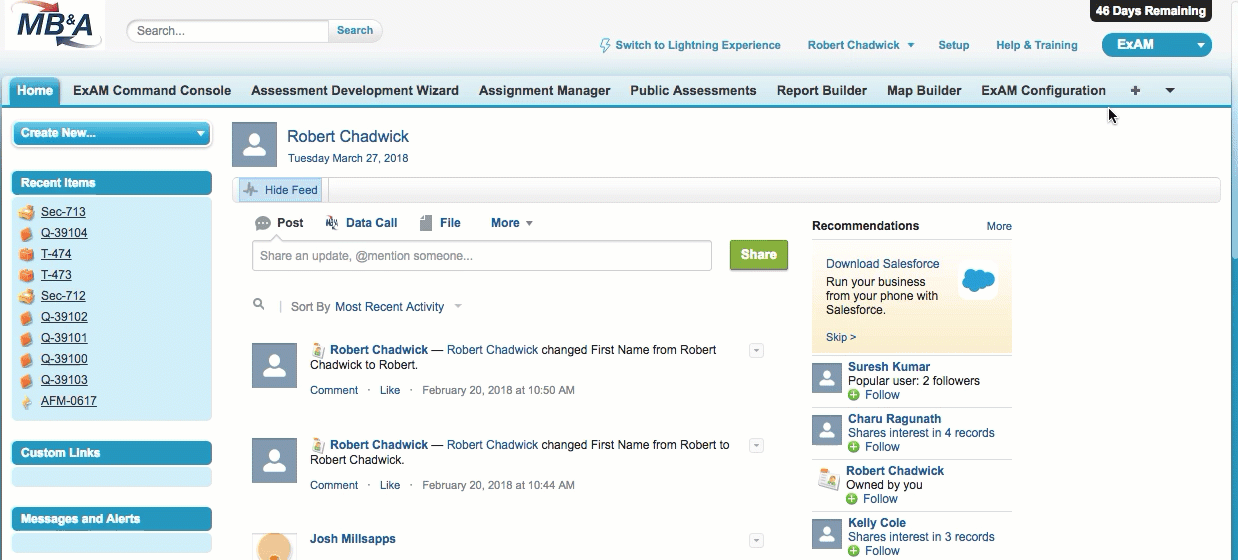The width and height of the screenshot is (1238, 560).
Task: Click the Hide Feed toggle button
Action: (279, 190)
